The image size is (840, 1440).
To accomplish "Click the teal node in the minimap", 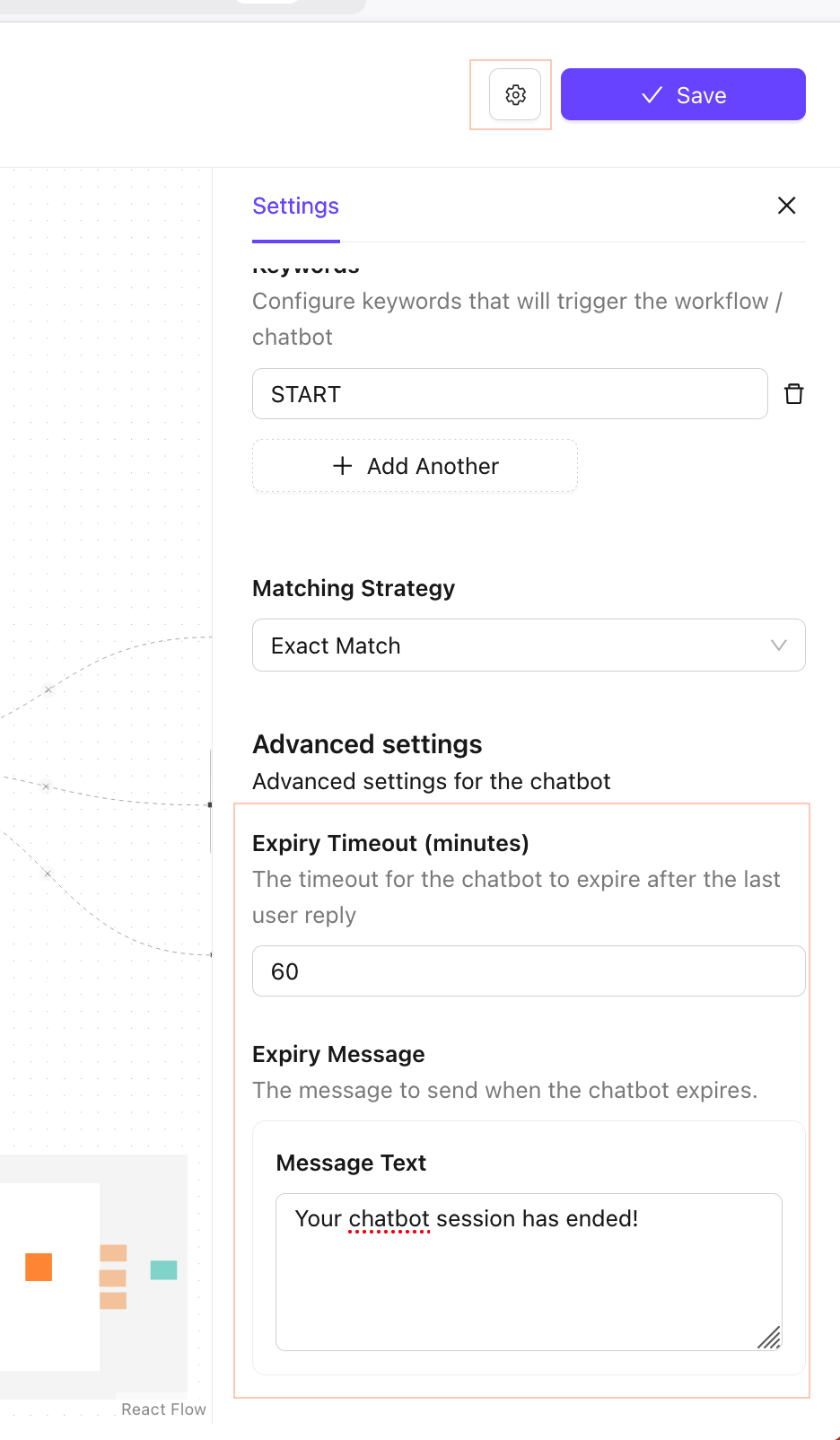I will [163, 1269].
